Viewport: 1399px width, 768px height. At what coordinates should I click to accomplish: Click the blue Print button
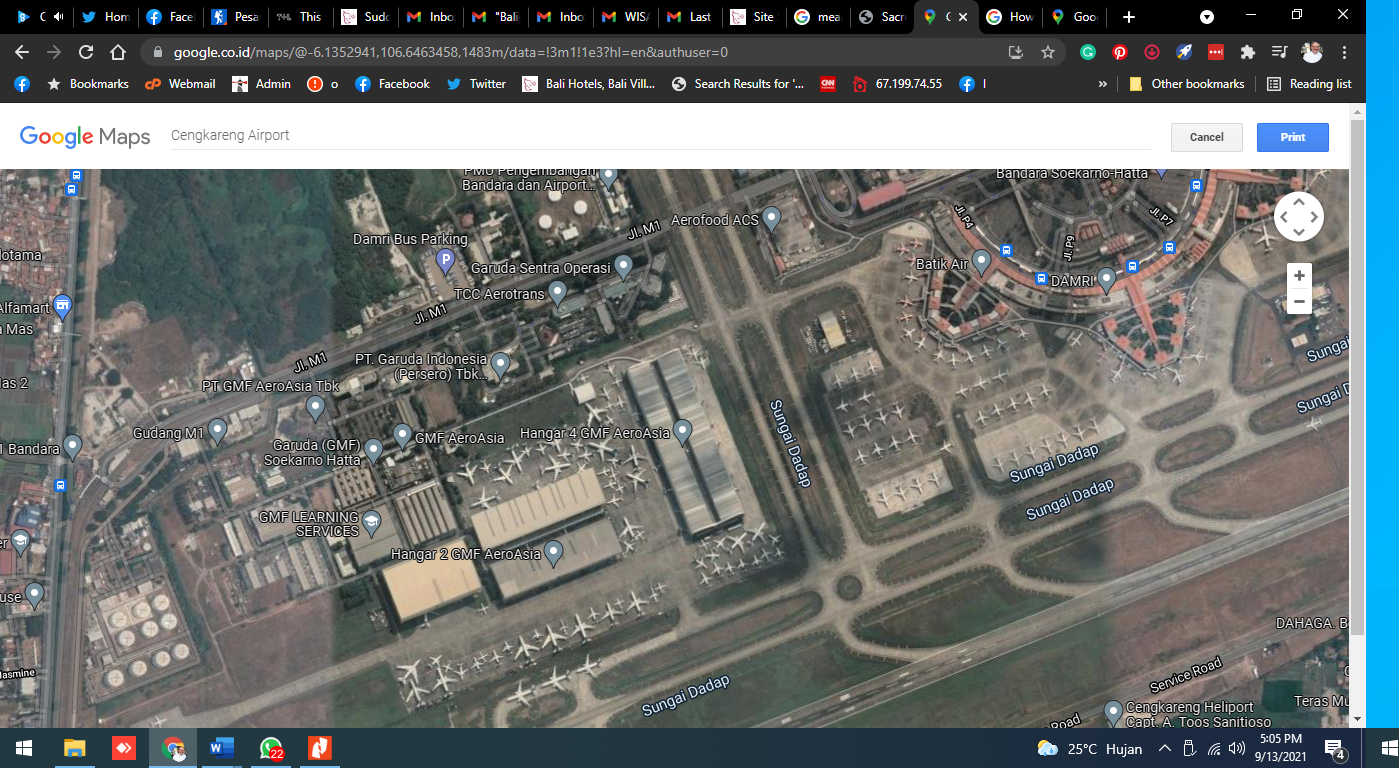(x=1293, y=137)
